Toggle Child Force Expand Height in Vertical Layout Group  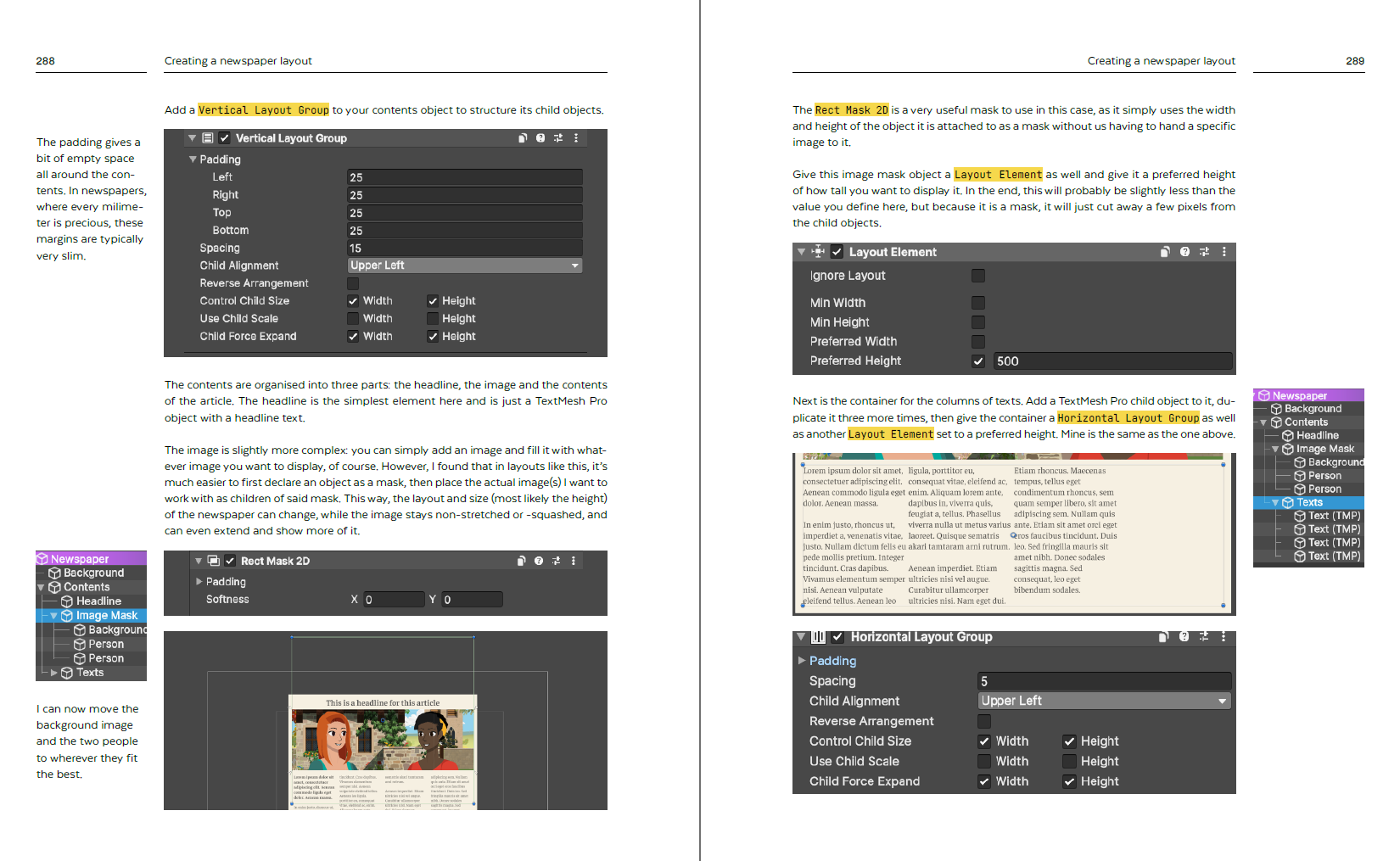click(433, 337)
